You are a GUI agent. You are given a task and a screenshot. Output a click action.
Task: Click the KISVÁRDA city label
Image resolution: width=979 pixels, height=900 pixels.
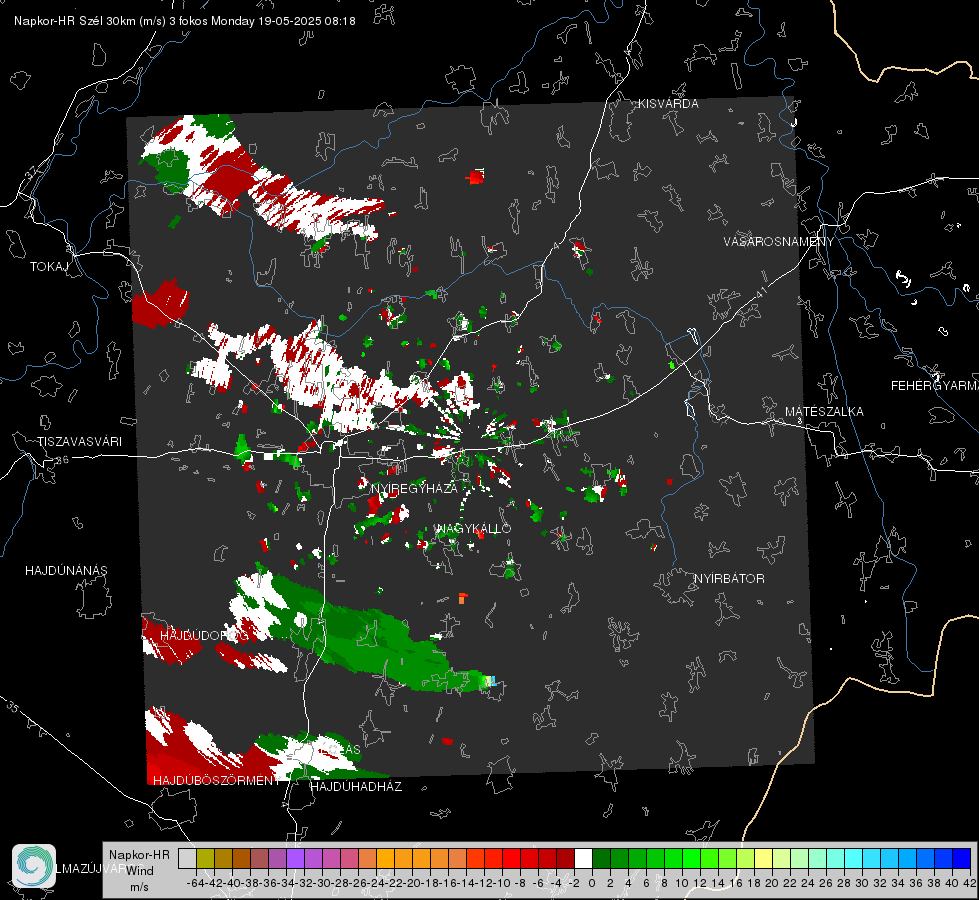tap(667, 104)
